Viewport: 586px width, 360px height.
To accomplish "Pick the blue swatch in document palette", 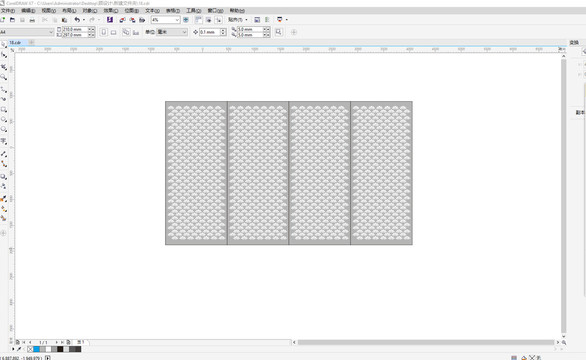I will pyautogui.click(x=36, y=349).
